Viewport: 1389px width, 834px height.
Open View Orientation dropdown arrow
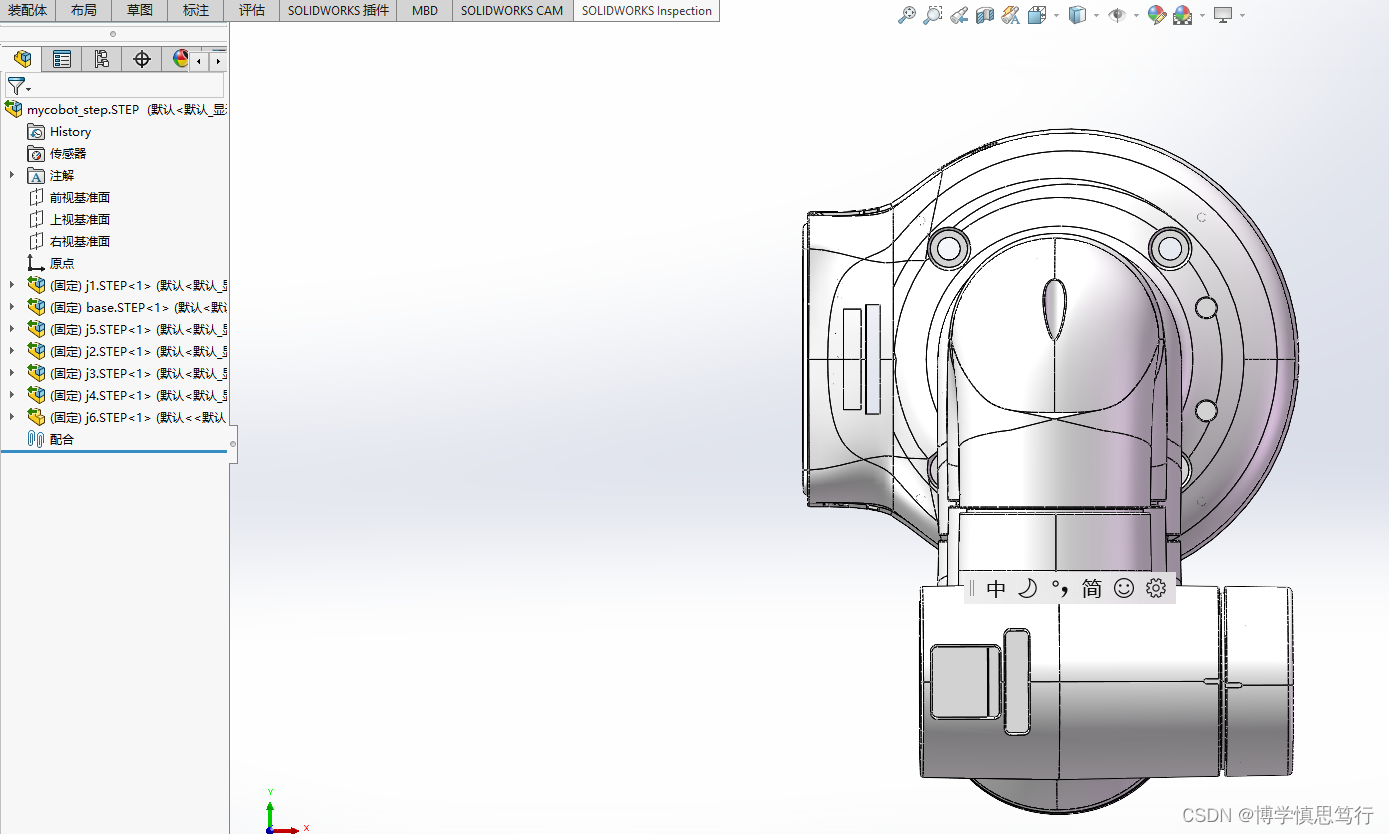coord(1056,16)
